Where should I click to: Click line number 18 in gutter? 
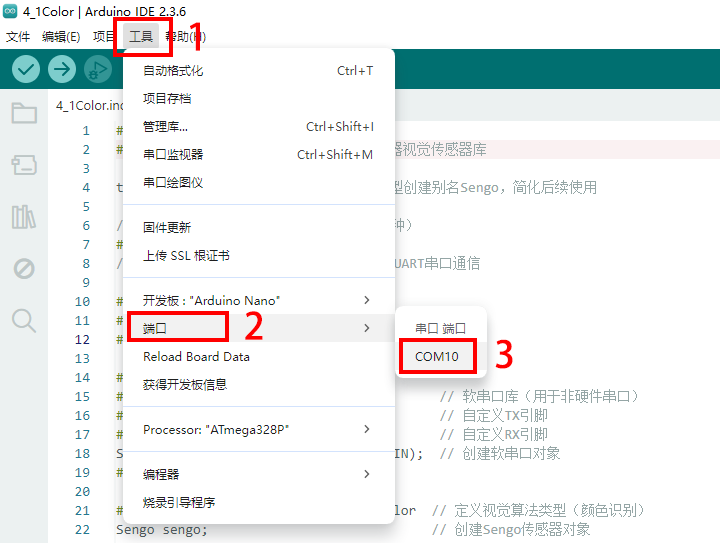82,453
